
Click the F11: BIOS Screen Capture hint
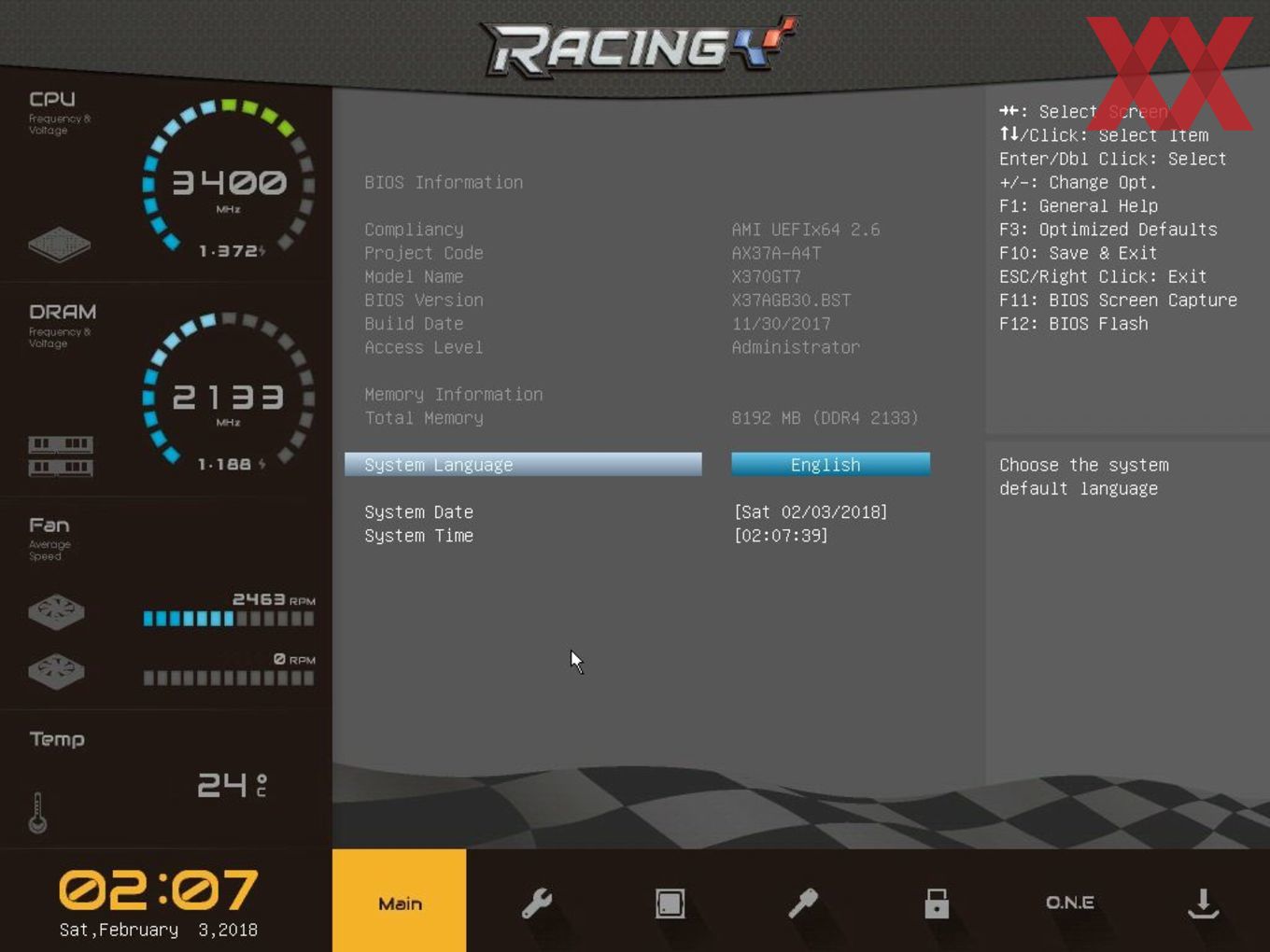click(1118, 300)
